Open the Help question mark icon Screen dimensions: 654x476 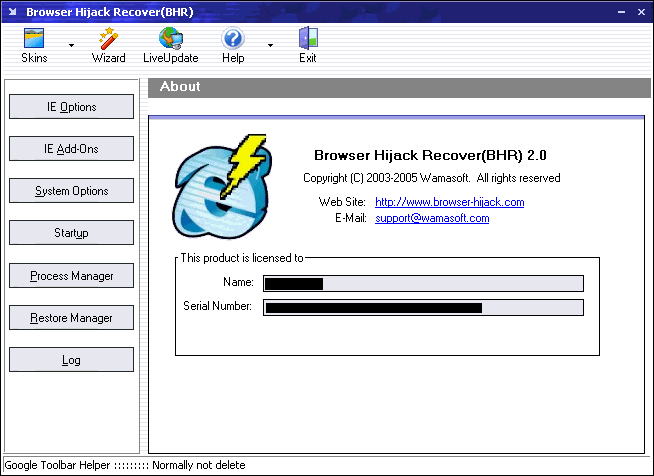click(233, 45)
